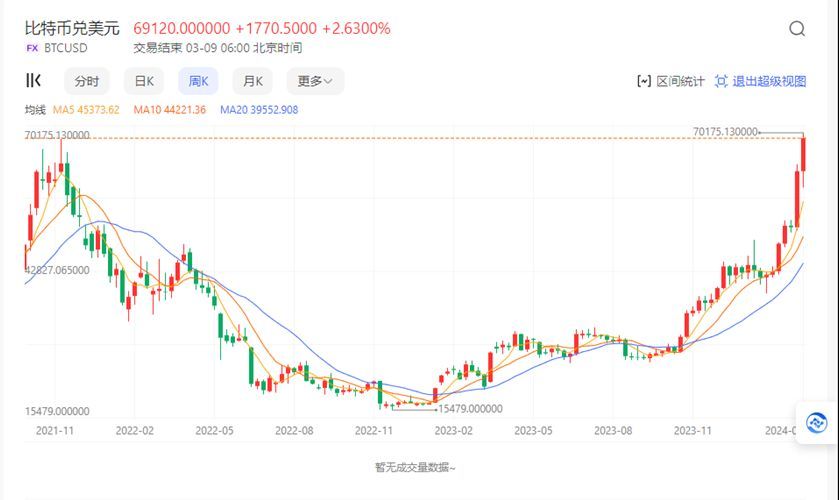The width and height of the screenshot is (839, 500).
Task: Click the 15479.000000 low marker label on chart
Action: point(470,409)
